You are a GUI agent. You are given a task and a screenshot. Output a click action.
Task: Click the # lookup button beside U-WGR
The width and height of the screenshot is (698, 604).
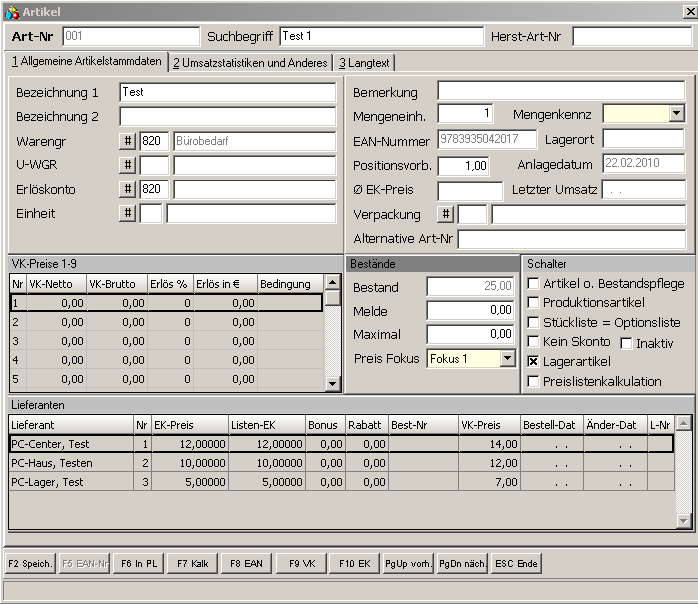coord(128,165)
